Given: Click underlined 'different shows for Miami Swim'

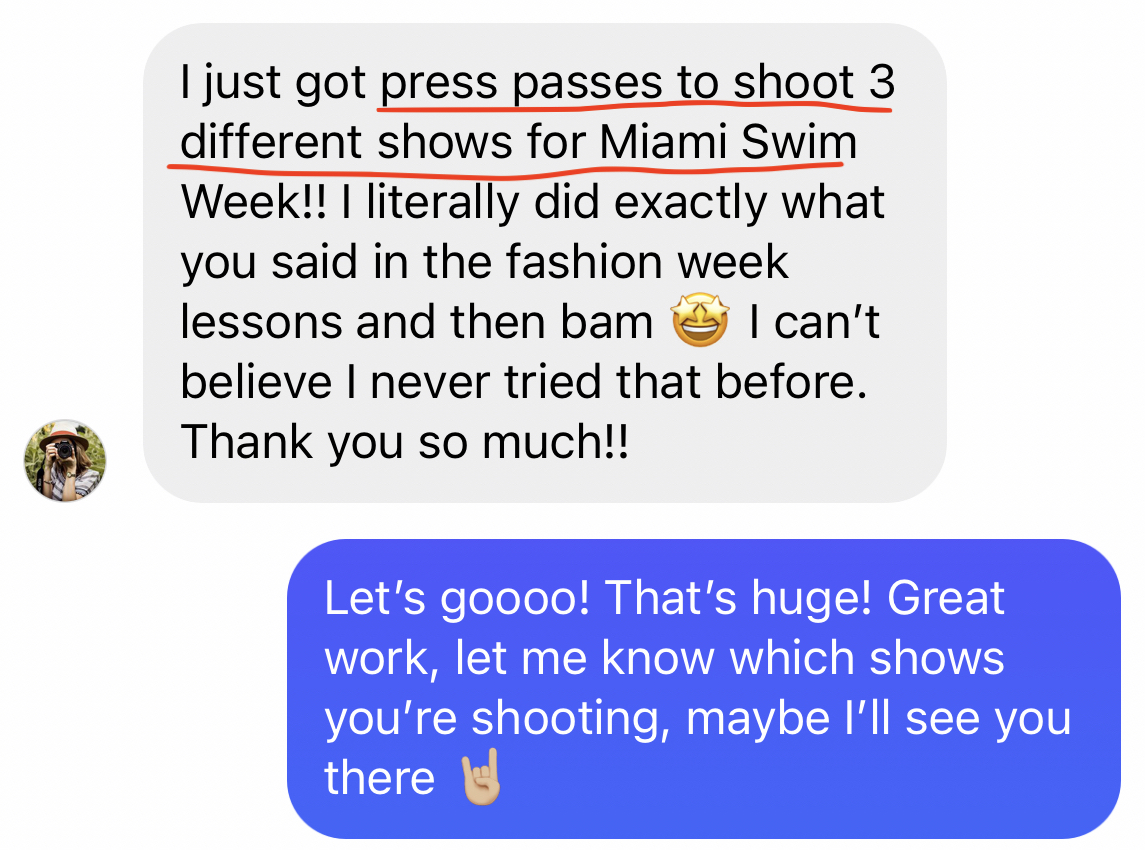Looking at the screenshot, I should (x=518, y=142).
